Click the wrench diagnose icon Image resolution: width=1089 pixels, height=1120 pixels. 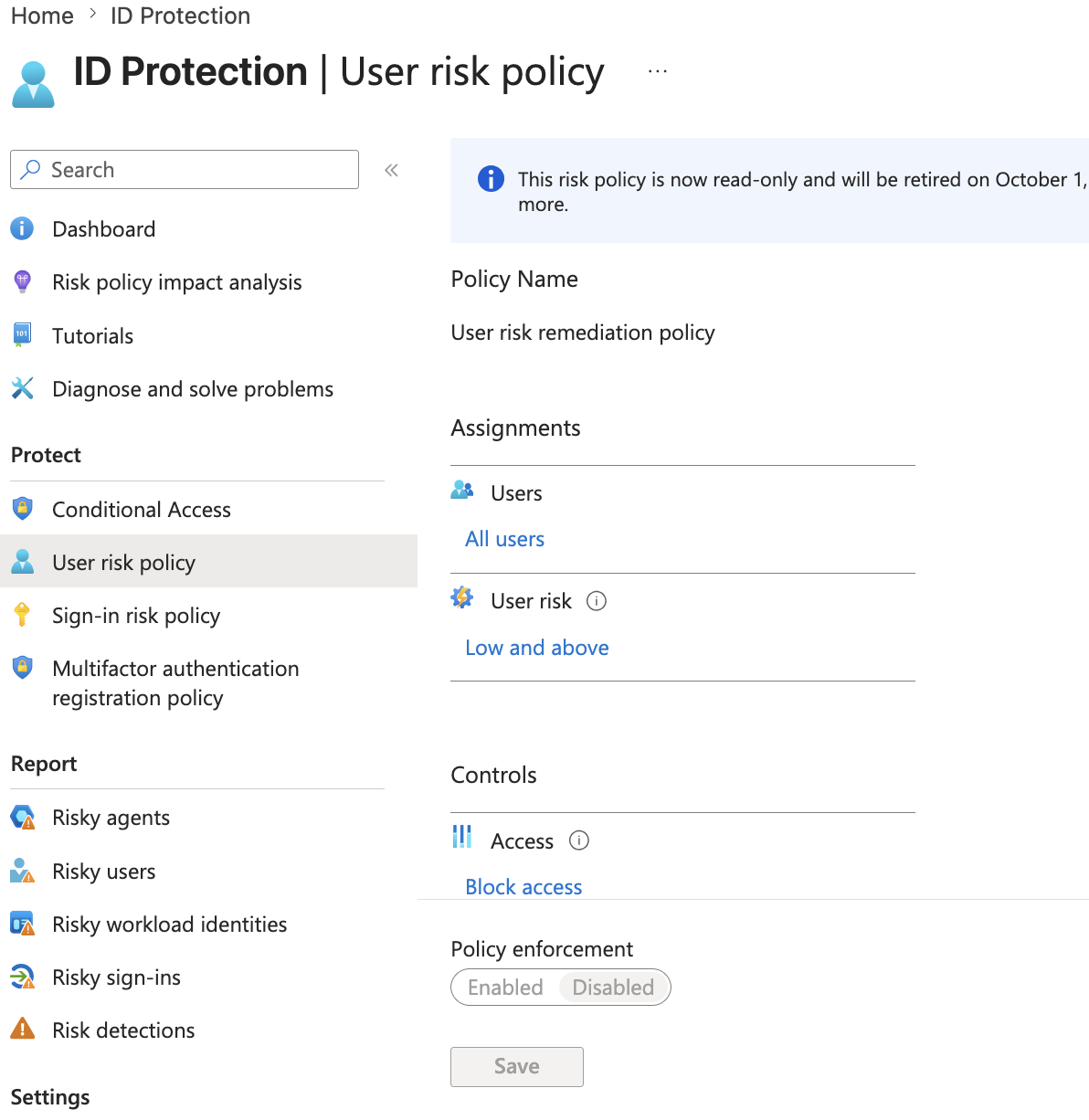[x=22, y=388]
